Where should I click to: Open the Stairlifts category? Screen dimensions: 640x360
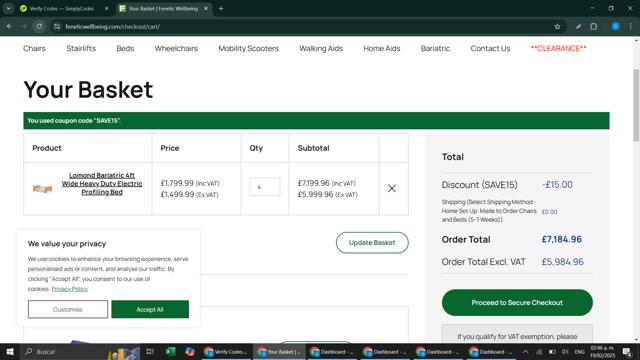click(81, 48)
